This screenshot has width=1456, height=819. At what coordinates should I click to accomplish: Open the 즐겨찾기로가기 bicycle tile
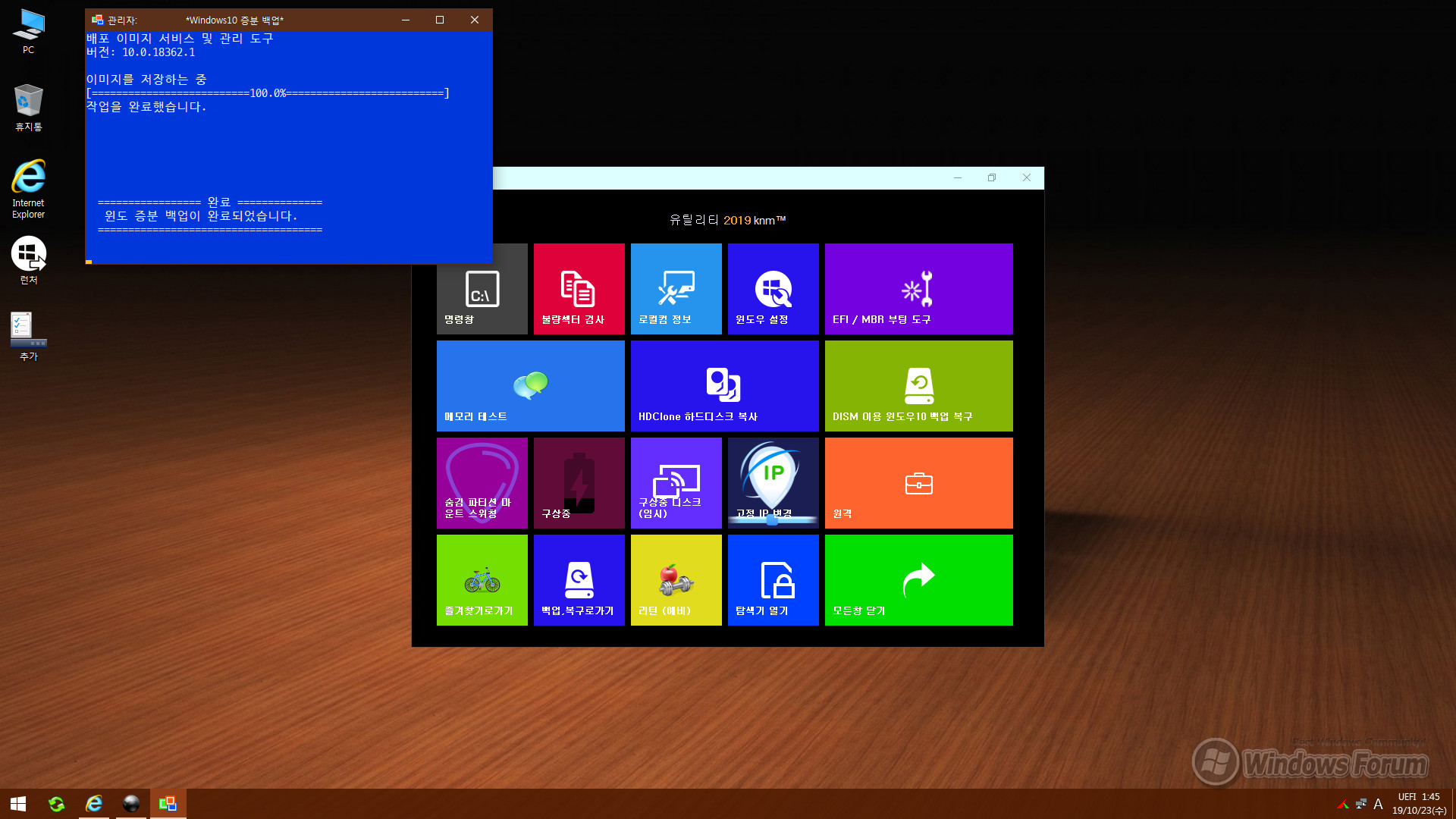pyautogui.click(x=482, y=580)
